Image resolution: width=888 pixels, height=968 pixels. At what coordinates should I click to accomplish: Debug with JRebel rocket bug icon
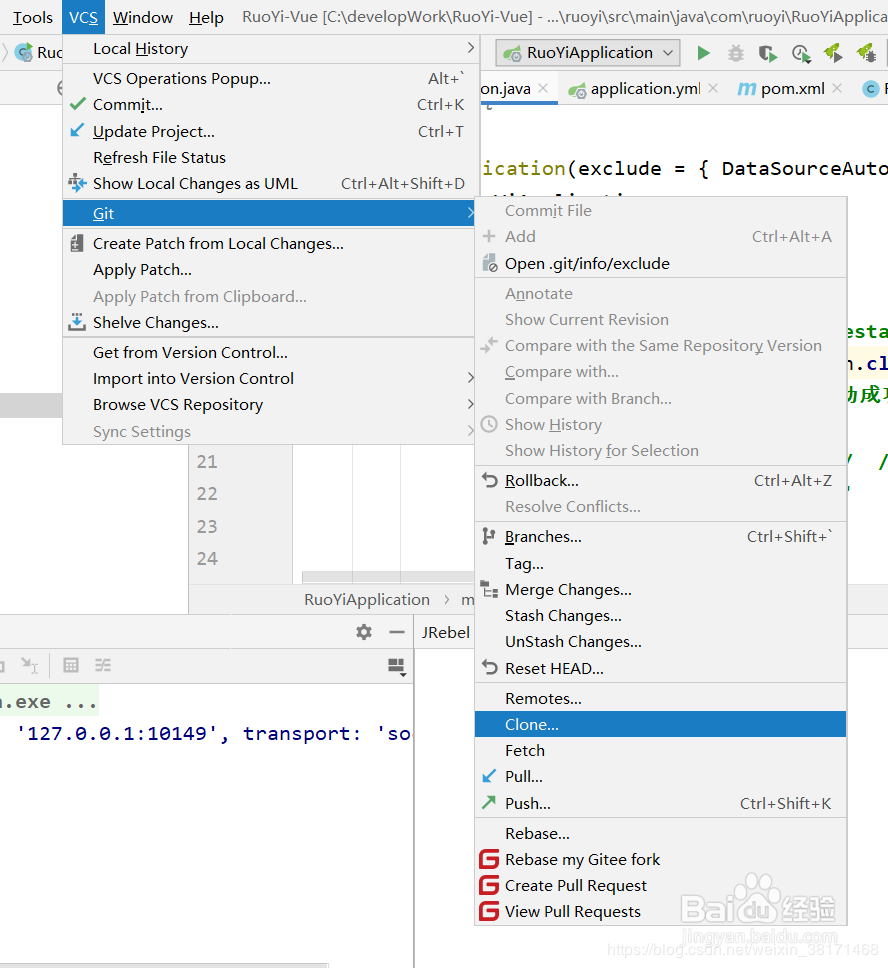pos(866,53)
